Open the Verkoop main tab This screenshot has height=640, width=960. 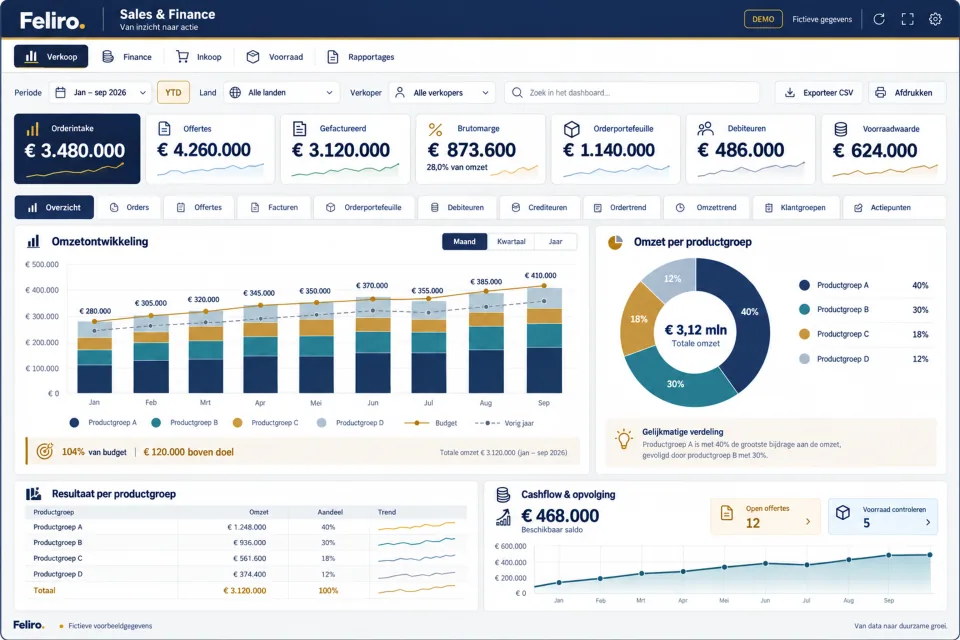tap(51, 56)
